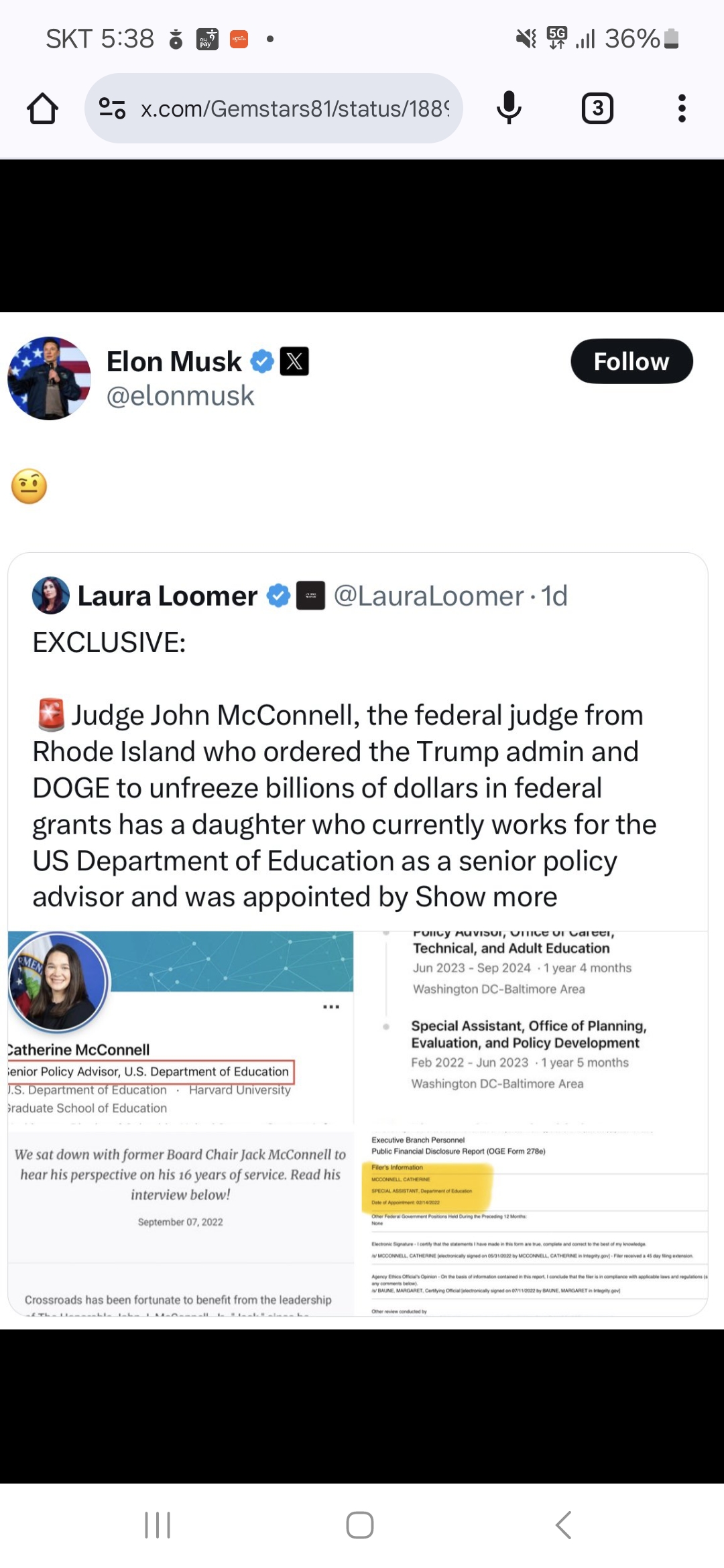The height and width of the screenshot is (1568, 724).
Task: Tap Elon Musk's blue verified badge
Action: pos(262,362)
